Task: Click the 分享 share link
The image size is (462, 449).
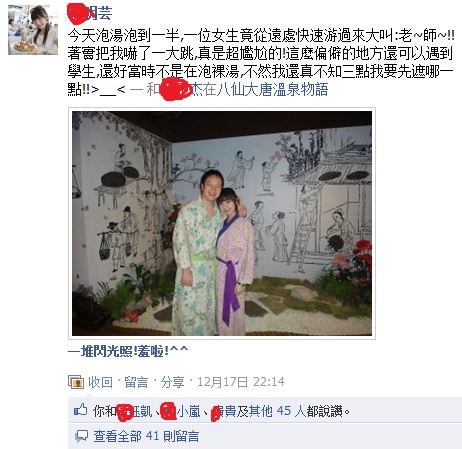Action: click(x=172, y=382)
